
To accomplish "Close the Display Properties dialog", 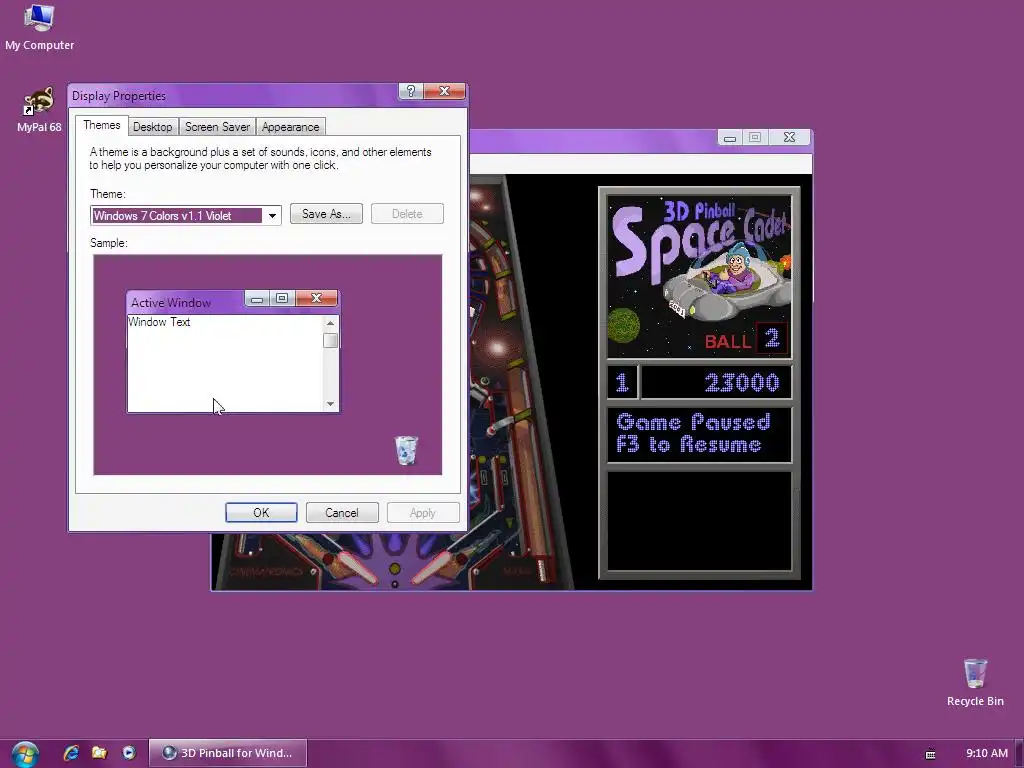I will 444,91.
